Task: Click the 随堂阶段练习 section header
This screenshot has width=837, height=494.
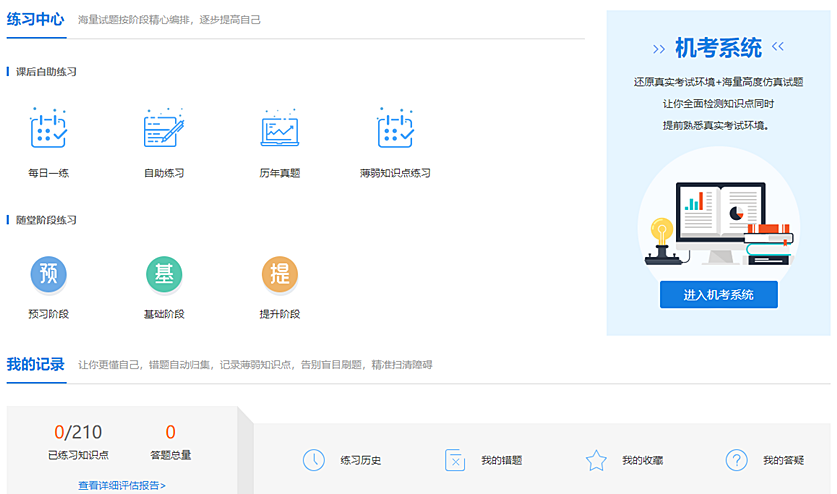Action: (x=46, y=220)
